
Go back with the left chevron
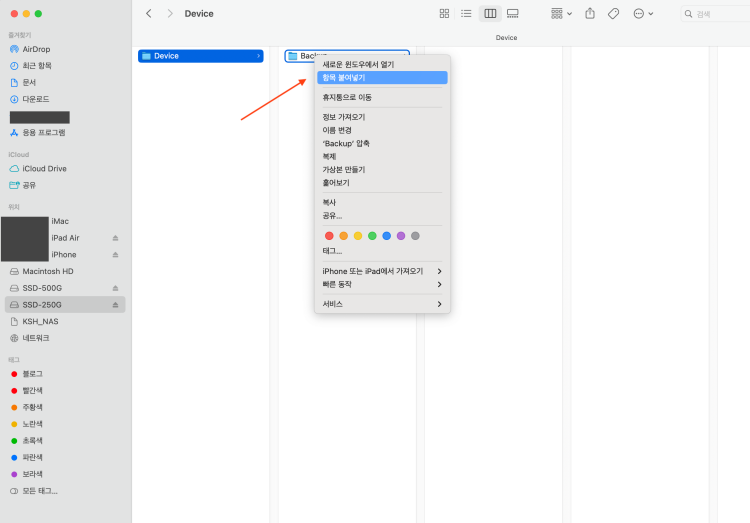[x=149, y=13]
